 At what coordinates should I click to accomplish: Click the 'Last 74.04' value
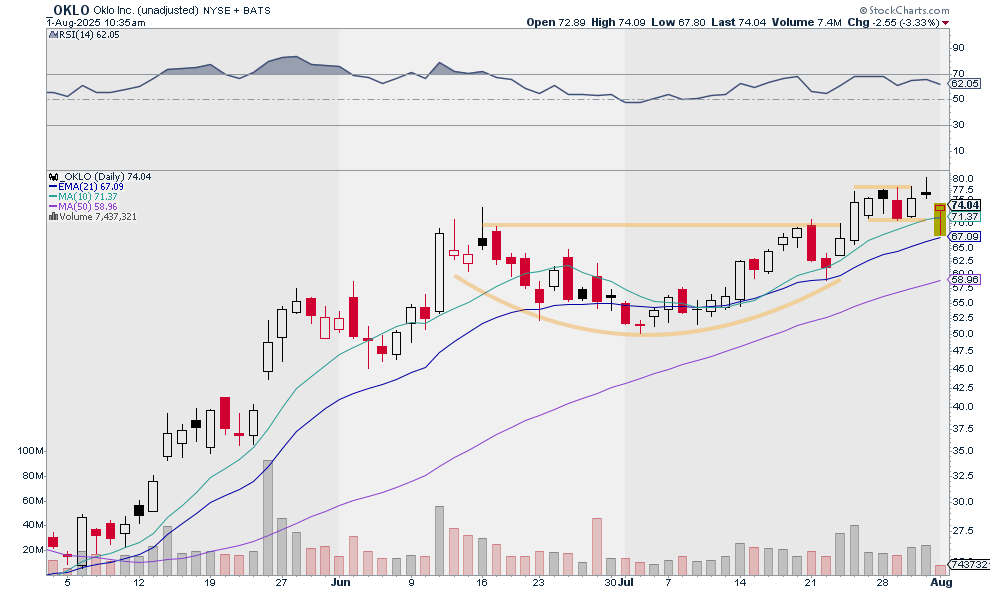pyautogui.click(x=738, y=22)
